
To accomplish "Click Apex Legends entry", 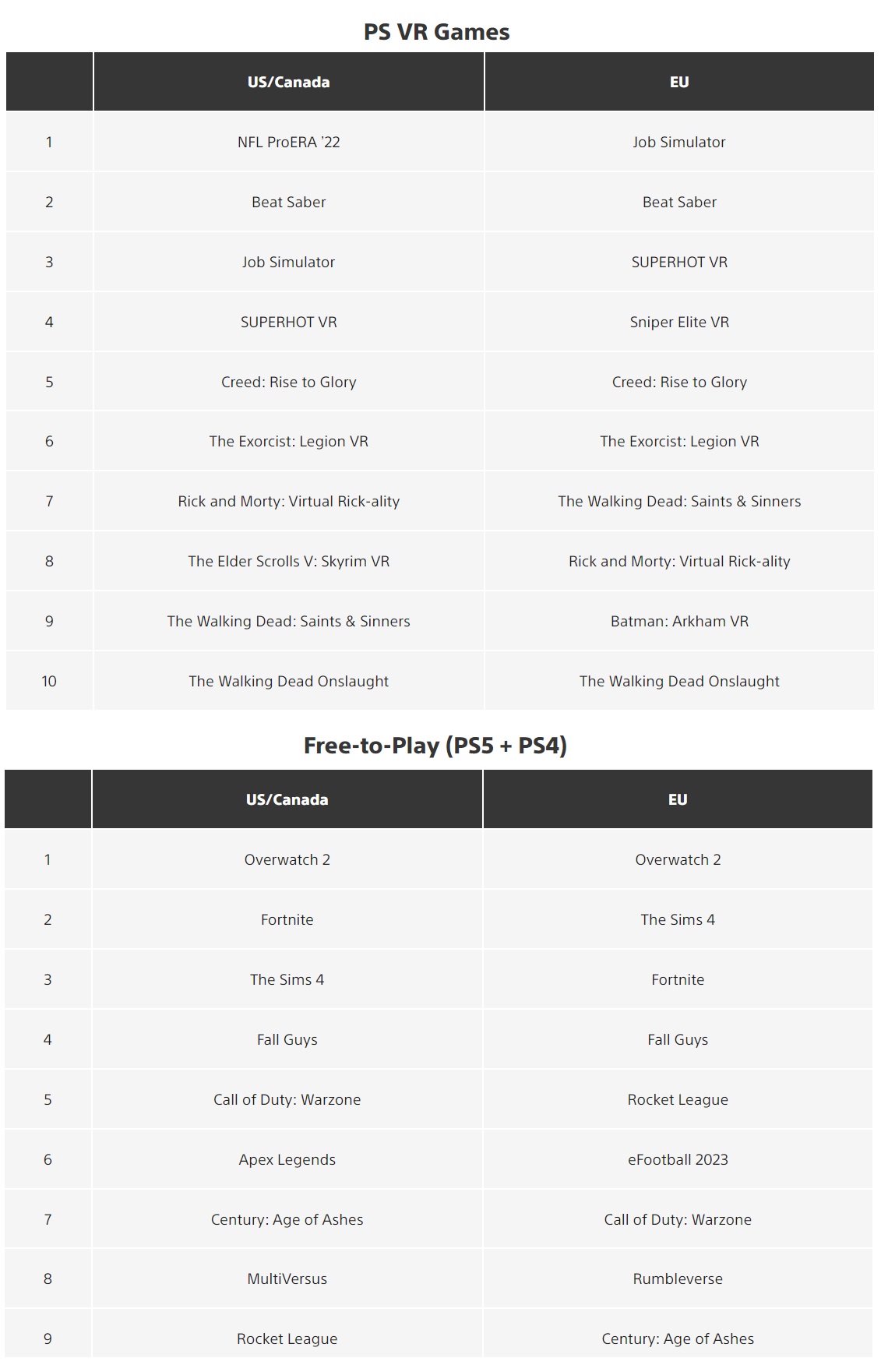I will pos(287,1159).
